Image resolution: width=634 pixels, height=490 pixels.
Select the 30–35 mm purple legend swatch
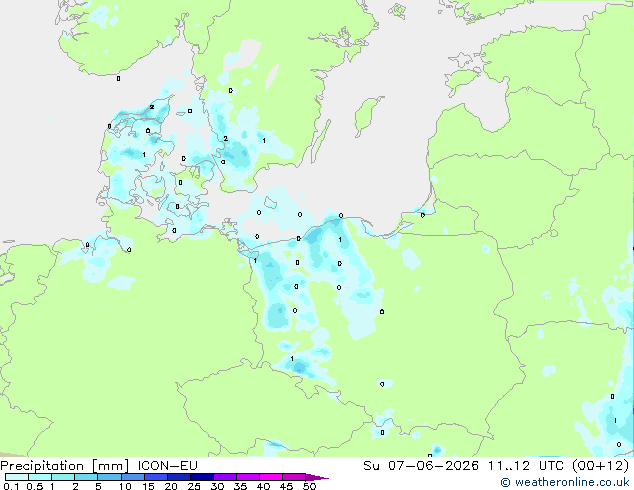[x=224, y=477]
